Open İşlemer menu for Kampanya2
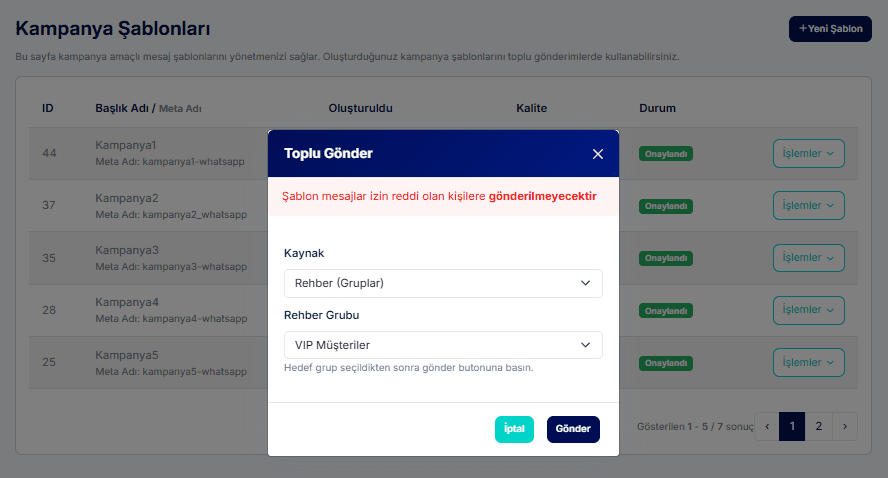The width and height of the screenshot is (888, 478). tap(808, 205)
